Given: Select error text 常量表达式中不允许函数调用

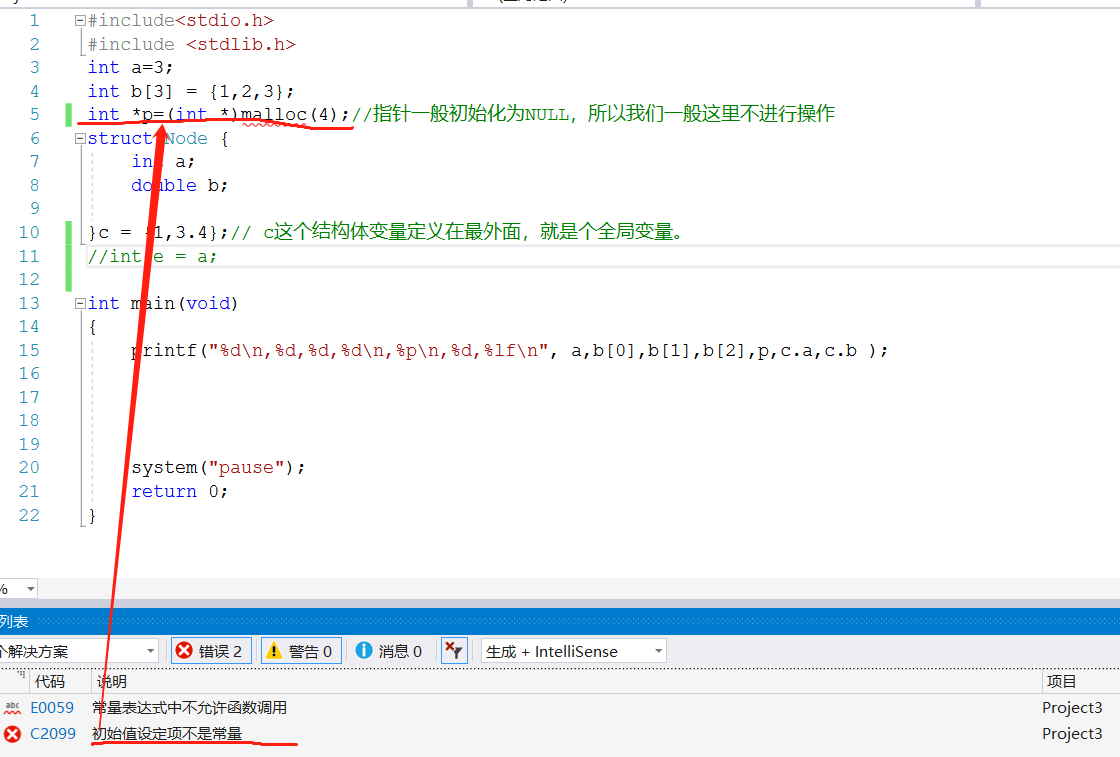Looking at the screenshot, I should [190, 708].
